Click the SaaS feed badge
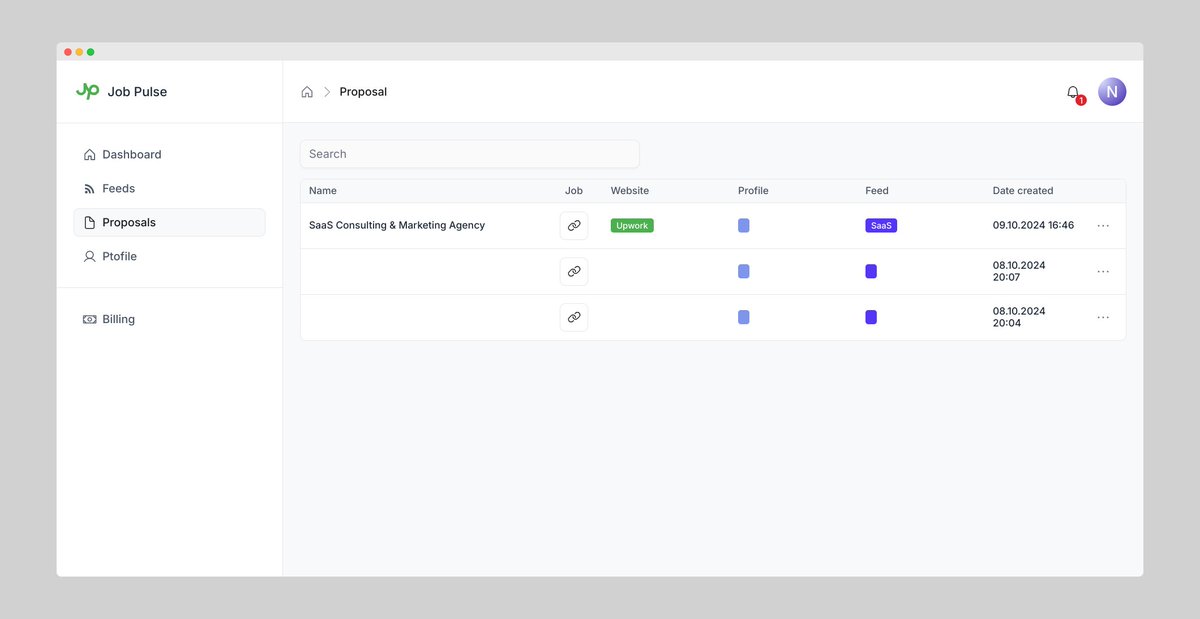This screenshot has width=1200, height=619. tap(881, 226)
